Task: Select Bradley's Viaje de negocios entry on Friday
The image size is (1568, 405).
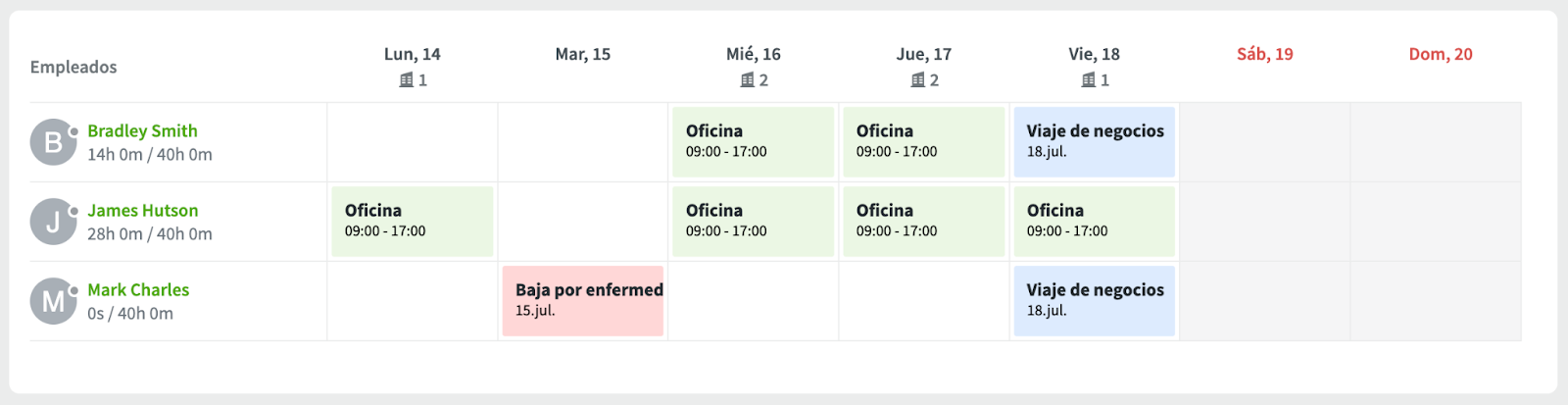Action: [1094, 142]
